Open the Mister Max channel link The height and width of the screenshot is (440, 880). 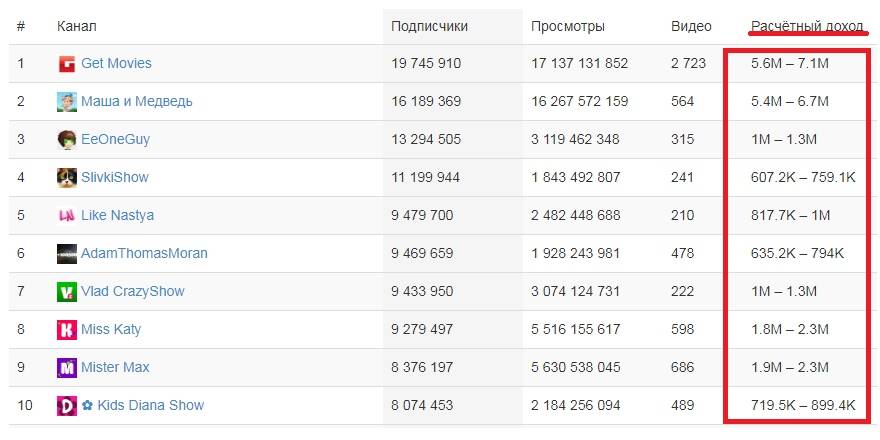click(x=115, y=368)
